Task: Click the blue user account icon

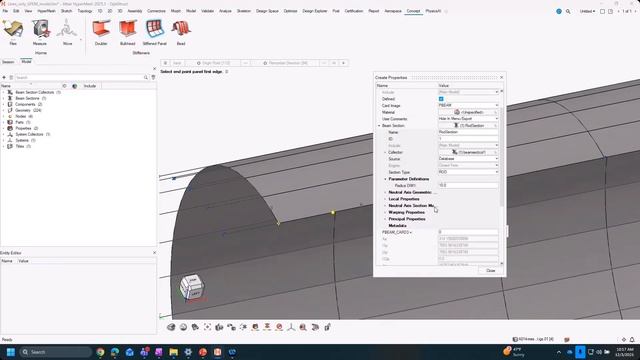Action: 559,11
